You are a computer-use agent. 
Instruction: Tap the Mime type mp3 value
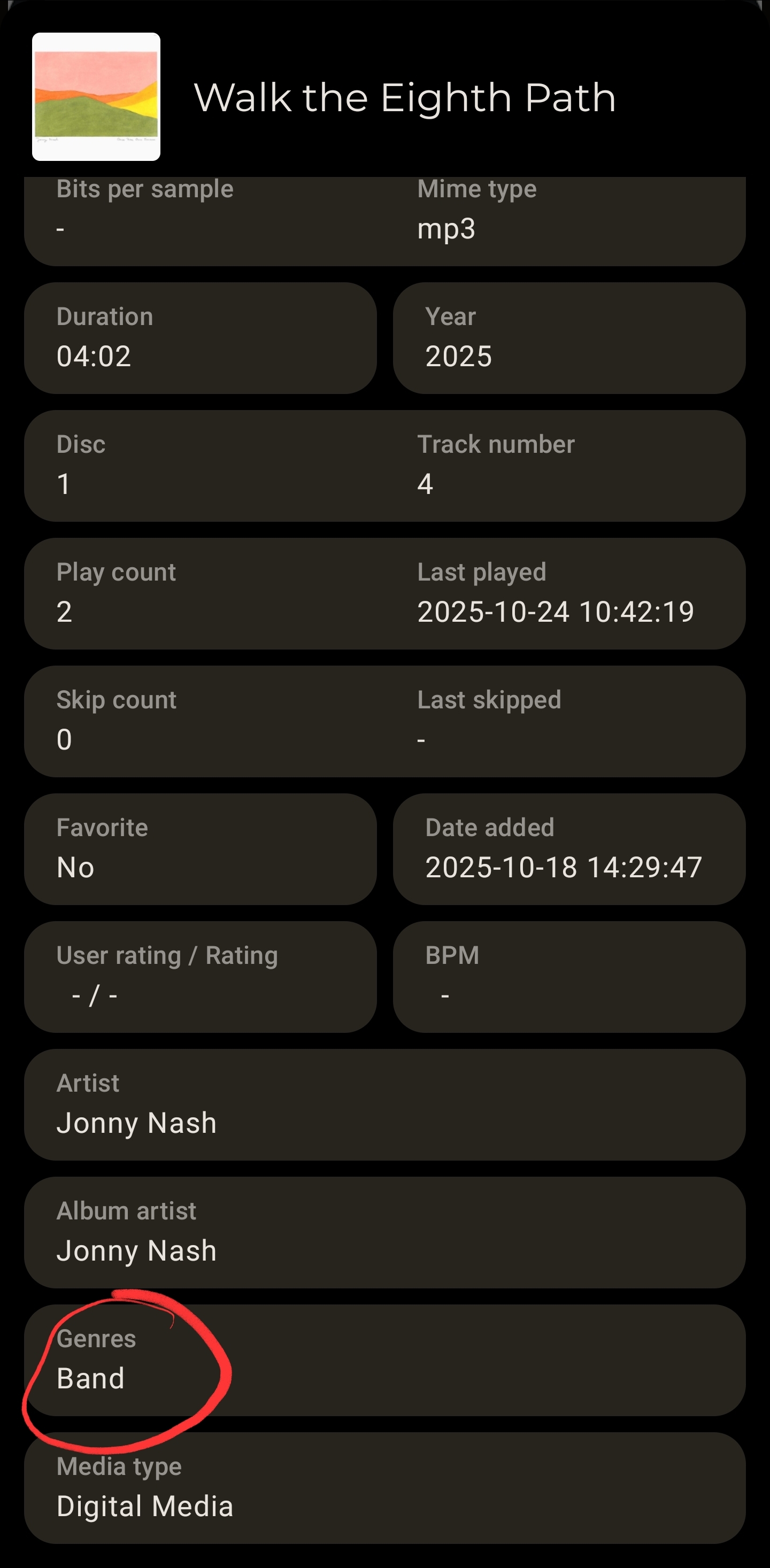point(446,229)
